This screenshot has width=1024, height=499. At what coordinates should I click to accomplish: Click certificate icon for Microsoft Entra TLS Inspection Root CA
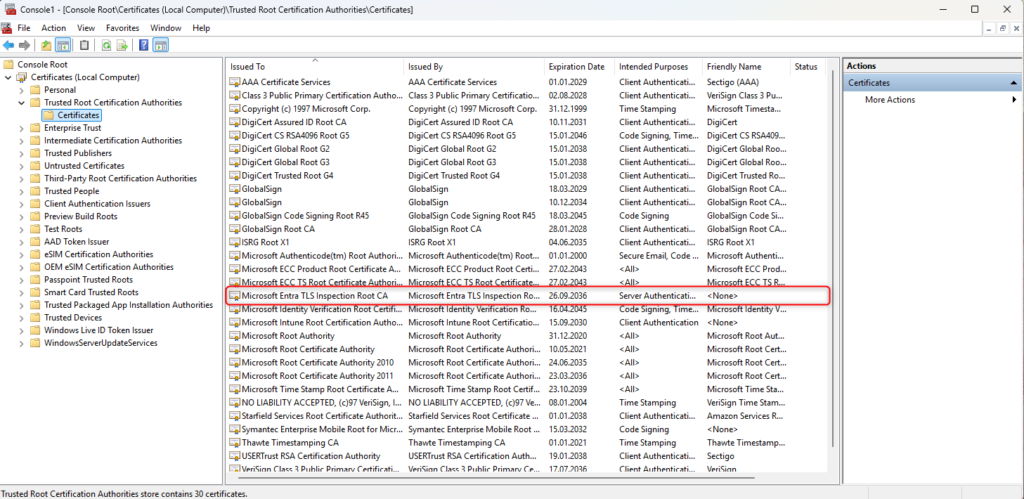pyautogui.click(x=235, y=296)
